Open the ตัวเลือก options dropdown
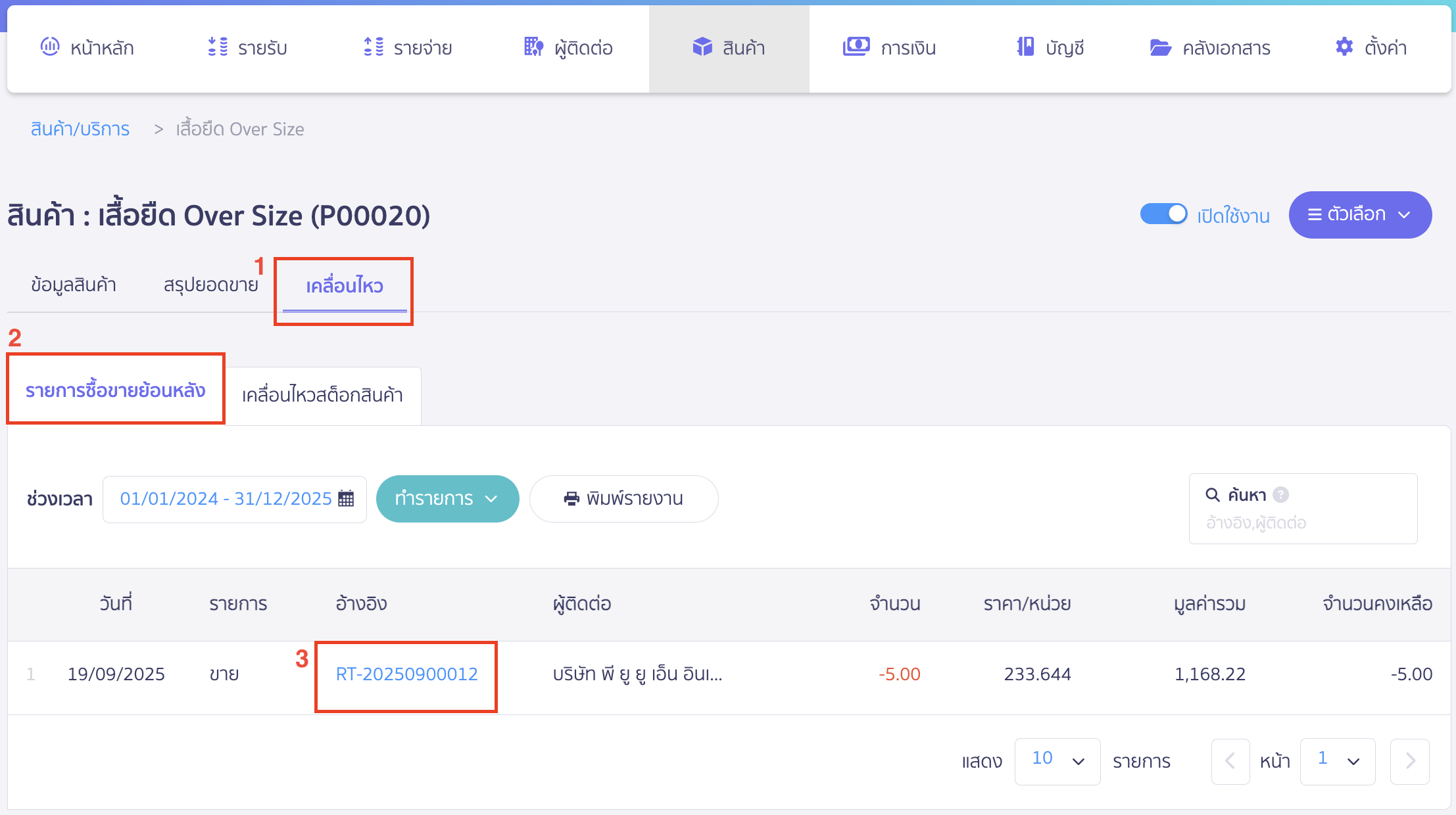 [1359, 215]
